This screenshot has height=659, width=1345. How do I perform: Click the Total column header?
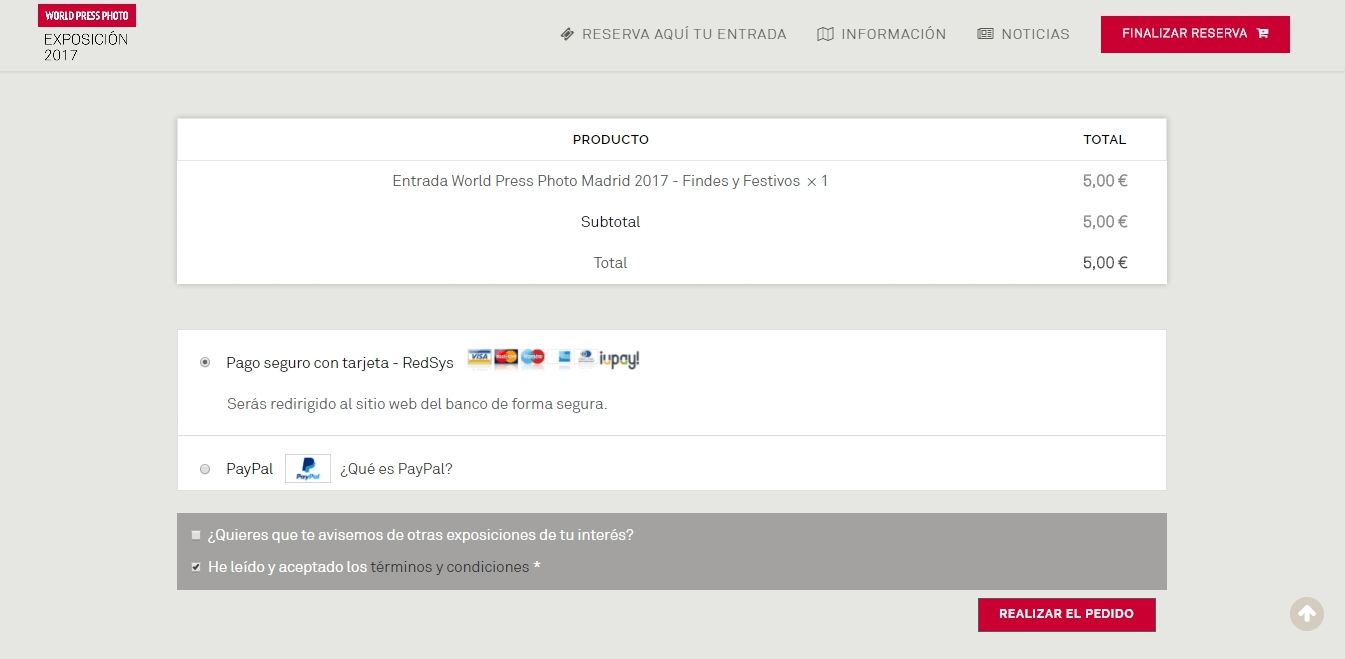click(x=1104, y=140)
